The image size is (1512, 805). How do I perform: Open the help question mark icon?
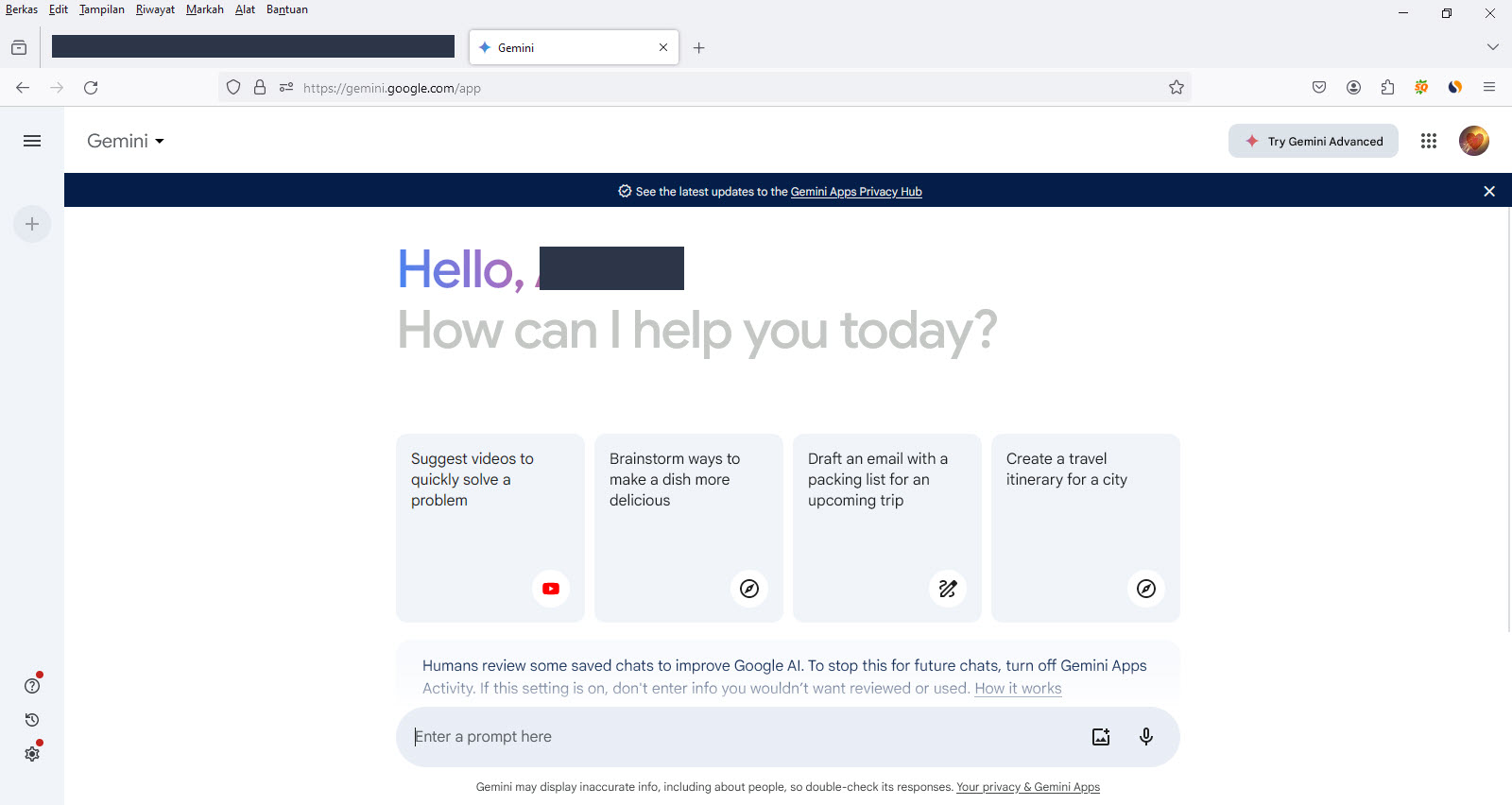coord(32,686)
